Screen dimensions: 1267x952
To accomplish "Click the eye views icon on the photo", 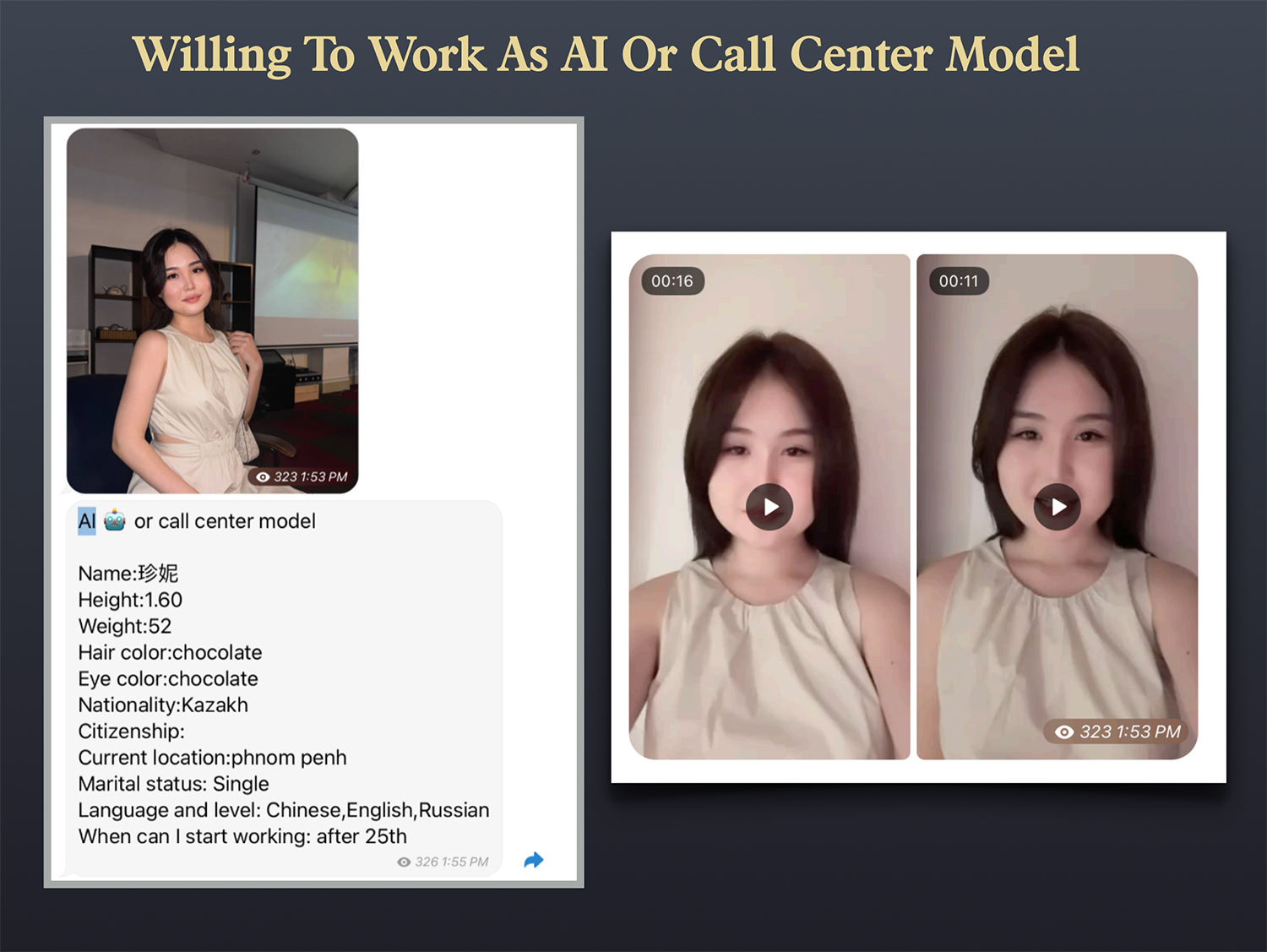I will [x=263, y=477].
